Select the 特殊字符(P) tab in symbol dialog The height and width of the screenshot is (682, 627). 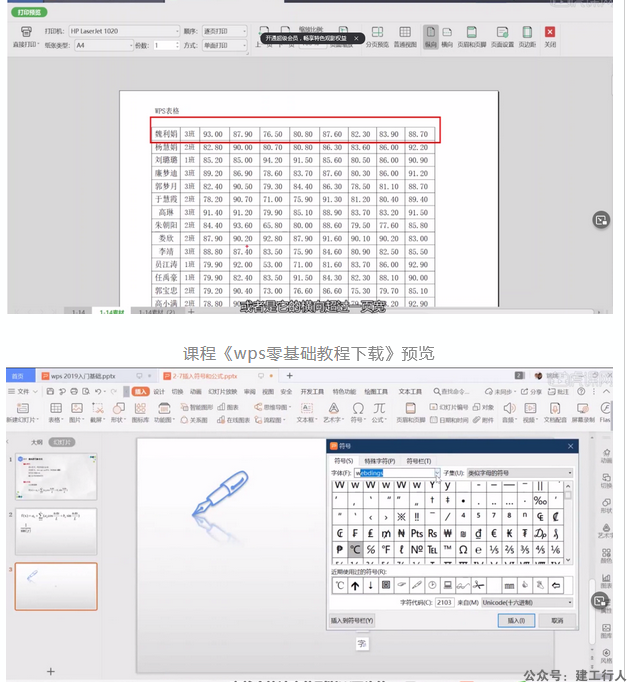click(379, 461)
